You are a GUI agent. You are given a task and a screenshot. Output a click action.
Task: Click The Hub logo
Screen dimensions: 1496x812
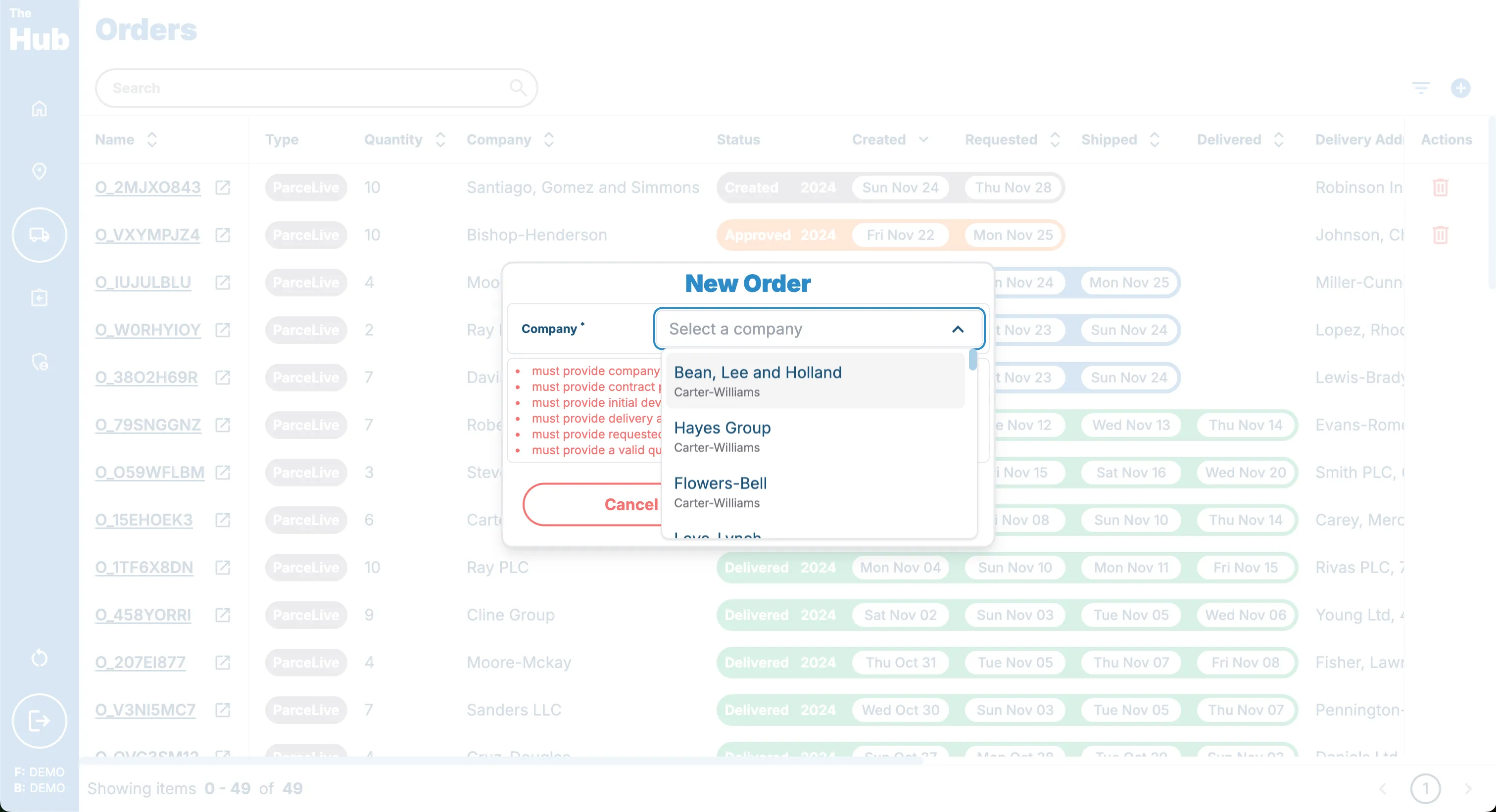pos(39,30)
